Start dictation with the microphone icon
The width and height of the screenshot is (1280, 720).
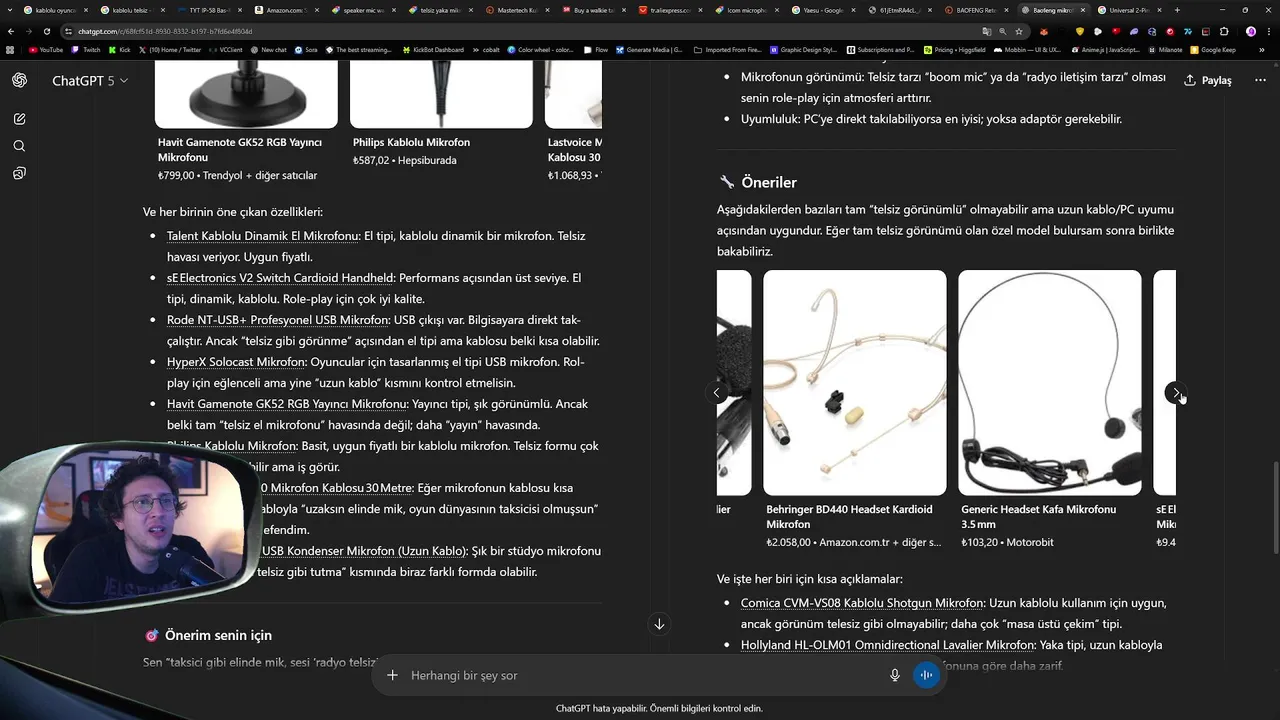point(895,675)
